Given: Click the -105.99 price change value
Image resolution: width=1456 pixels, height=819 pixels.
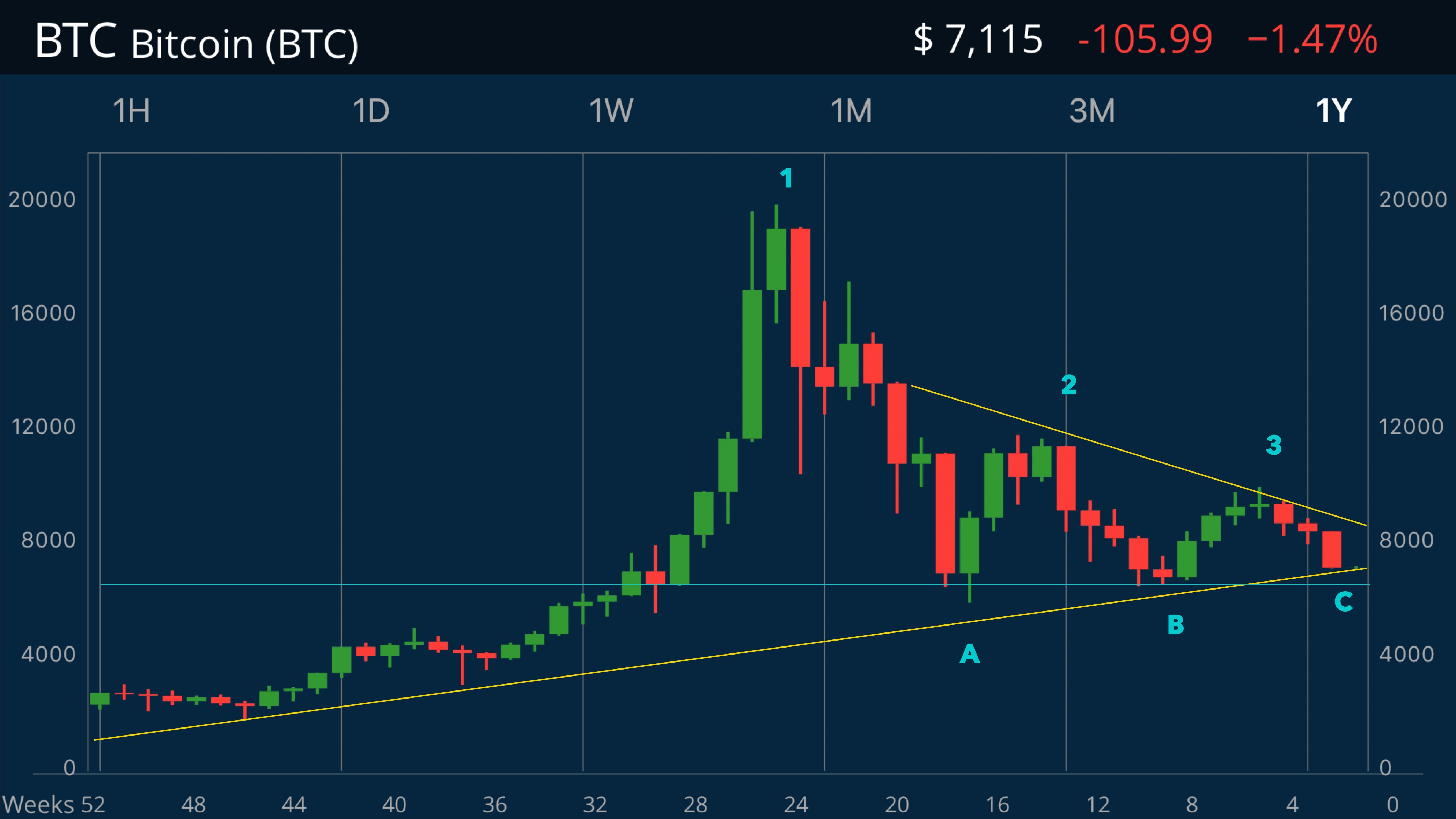Looking at the screenshot, I should 1145,39.
